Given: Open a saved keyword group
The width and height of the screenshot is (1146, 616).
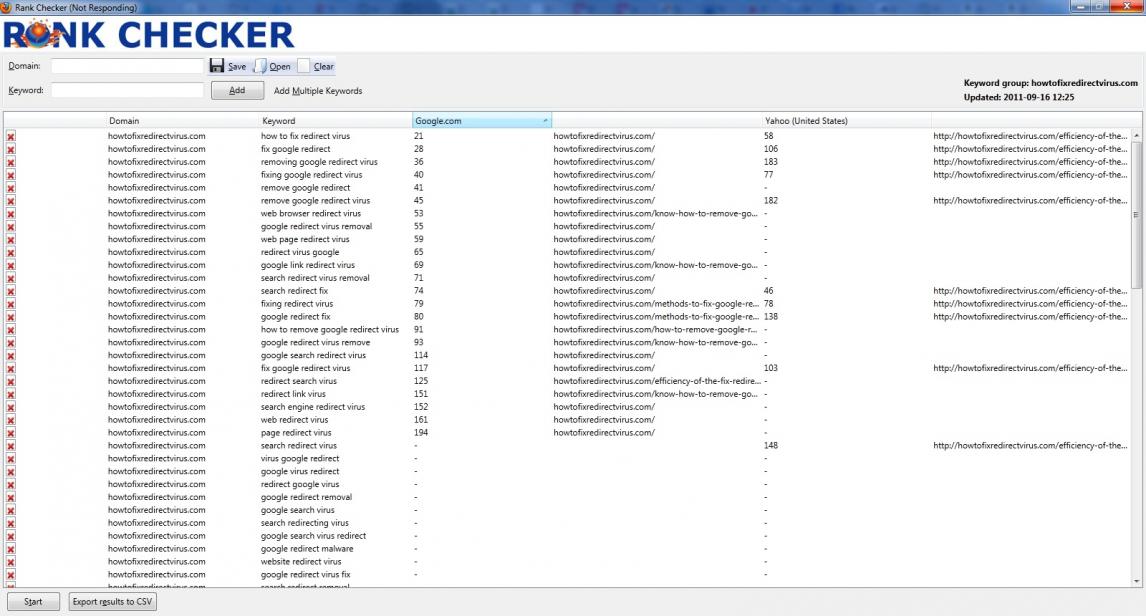Looking at the screenshot, I should point(273,66).
